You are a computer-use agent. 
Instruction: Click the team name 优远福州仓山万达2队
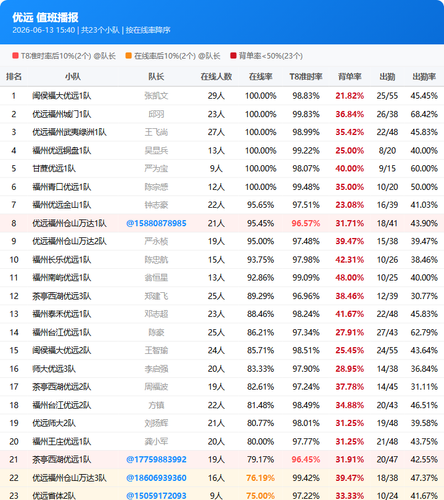(x=69, y=241)
